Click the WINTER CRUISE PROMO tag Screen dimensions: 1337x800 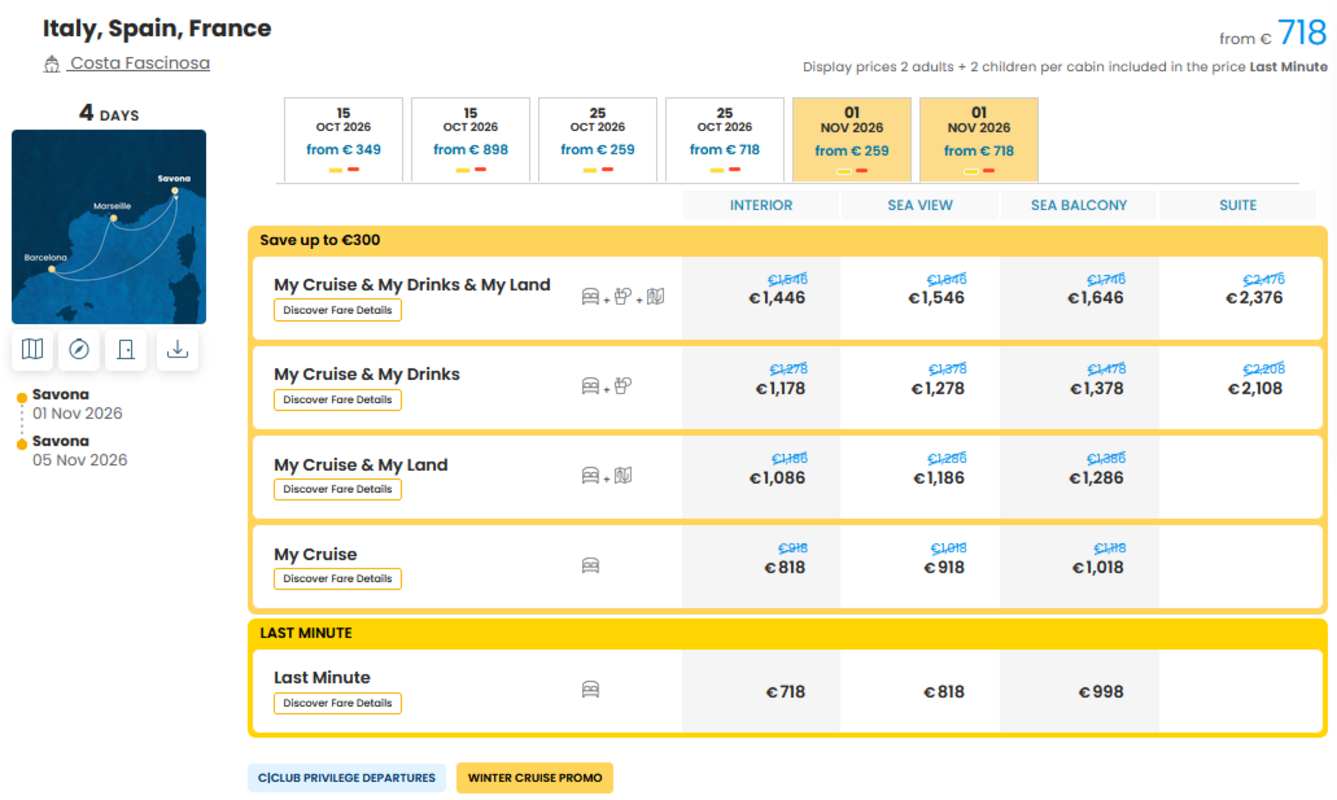click(535, 778)
